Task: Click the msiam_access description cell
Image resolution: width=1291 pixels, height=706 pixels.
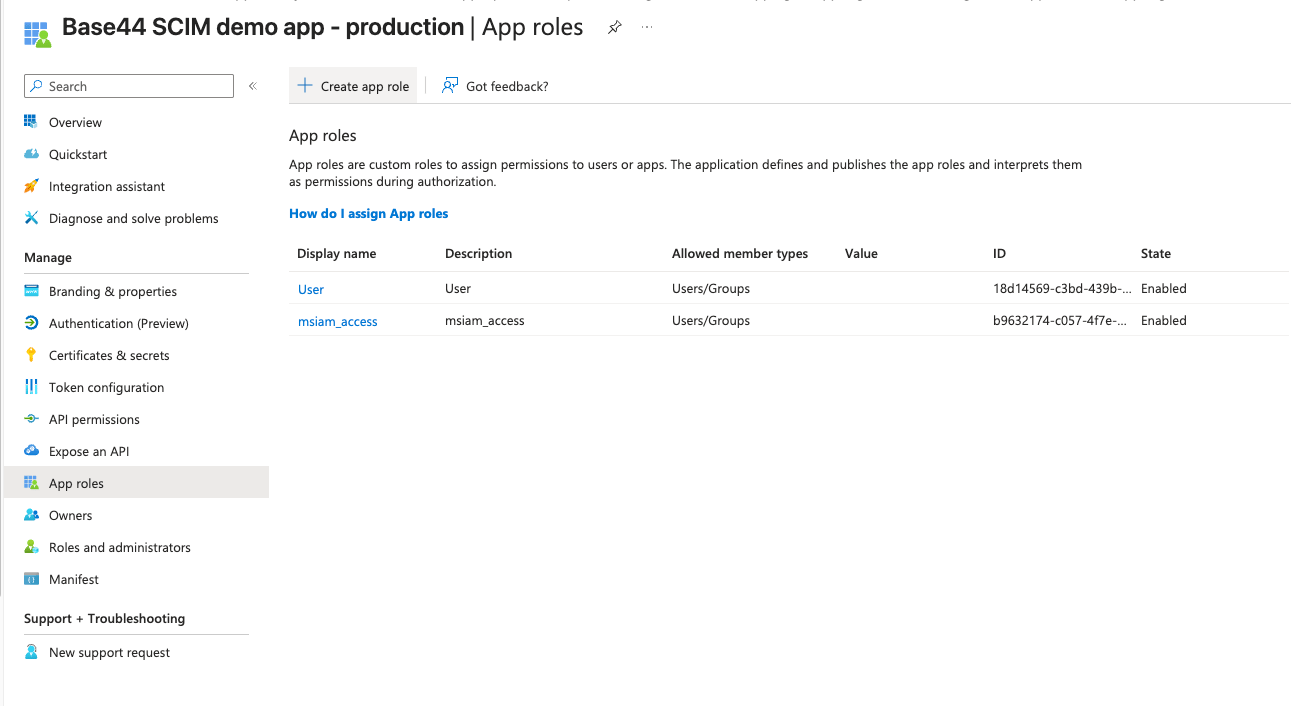Action: pyautogui.click(x=485, y=320)
